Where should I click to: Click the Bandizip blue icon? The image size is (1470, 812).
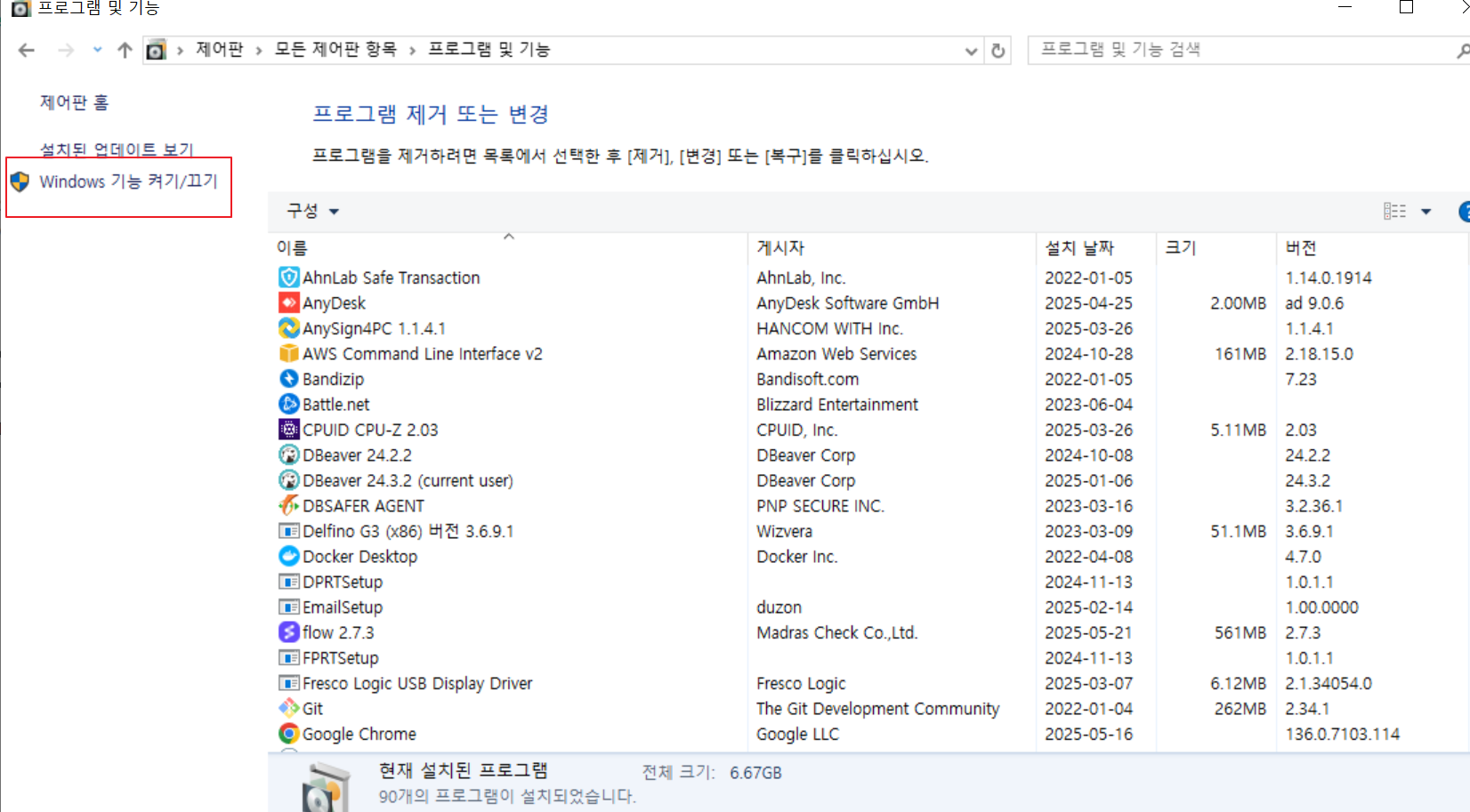288,379
